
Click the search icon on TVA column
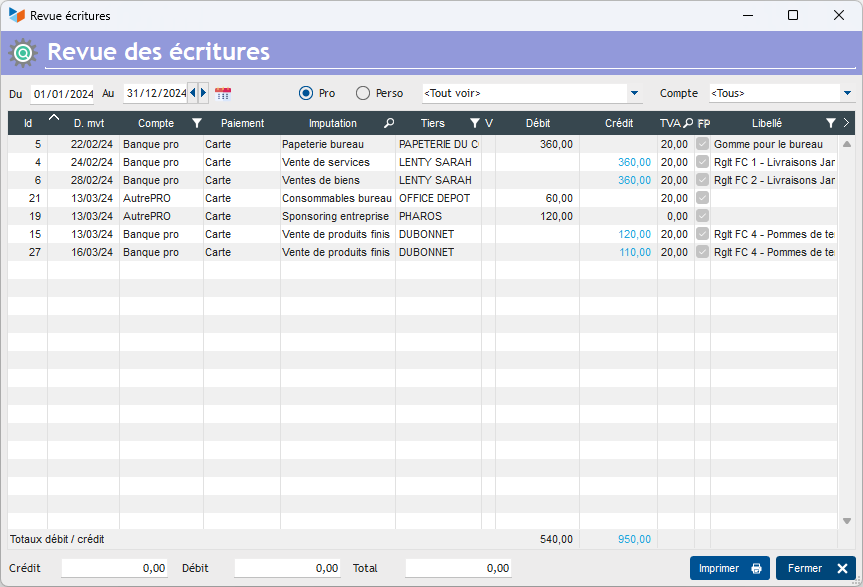688,123
